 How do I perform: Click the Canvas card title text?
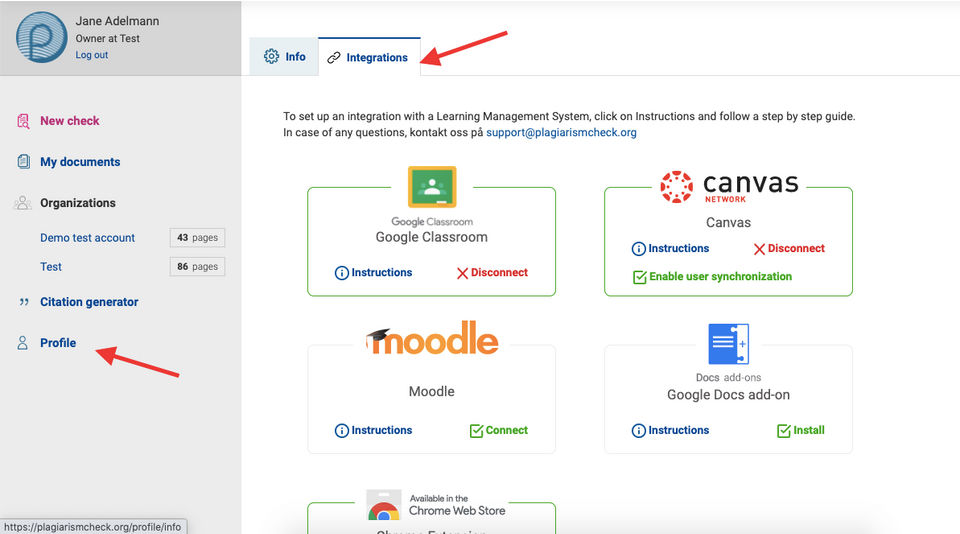[x=729, y=222]
